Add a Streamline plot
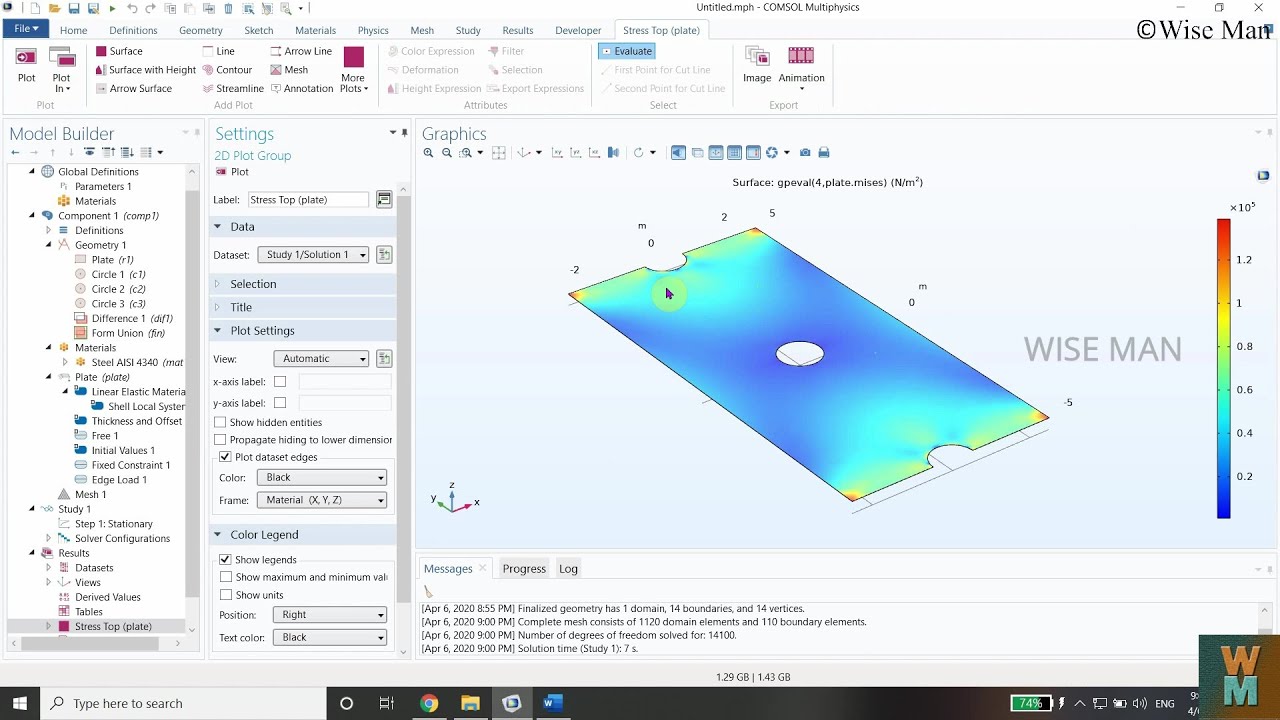1280x720 pixels. click(232, 88)
